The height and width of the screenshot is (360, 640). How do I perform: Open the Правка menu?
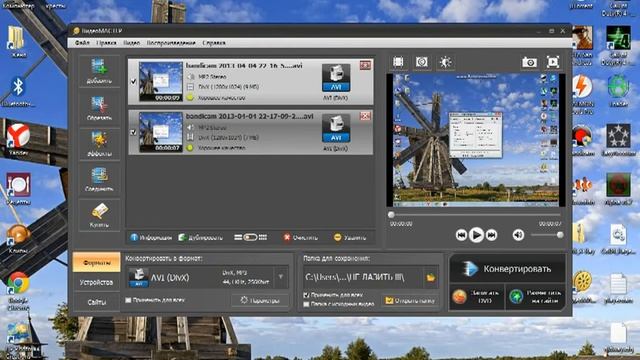106,42
